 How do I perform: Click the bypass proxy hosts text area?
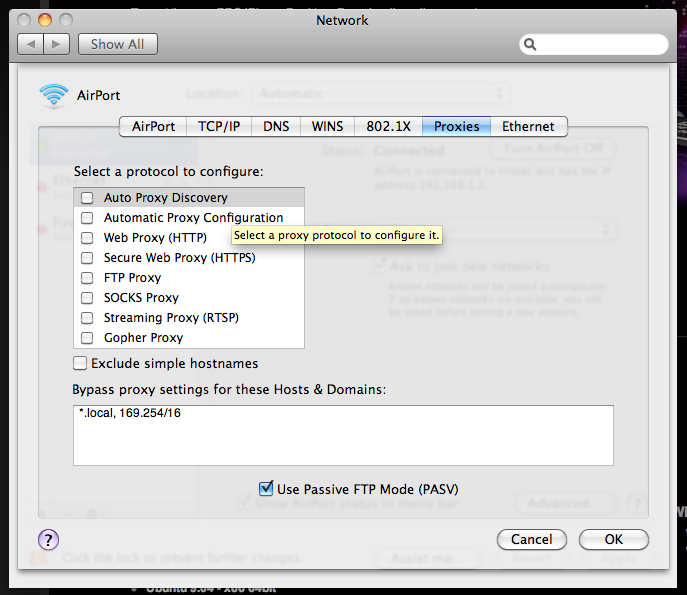(x=343, y=435)
